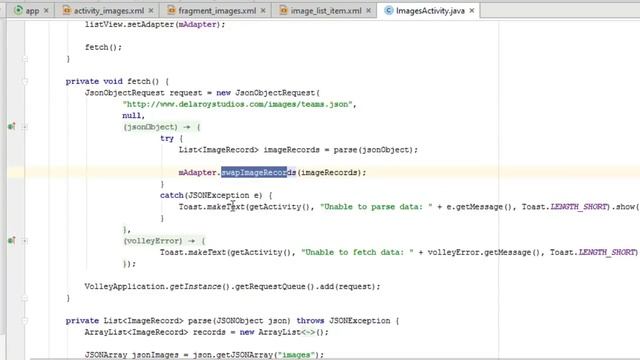
Task: Click the XML file icon on activity_images.xml tab
Action: pos(67,11)
